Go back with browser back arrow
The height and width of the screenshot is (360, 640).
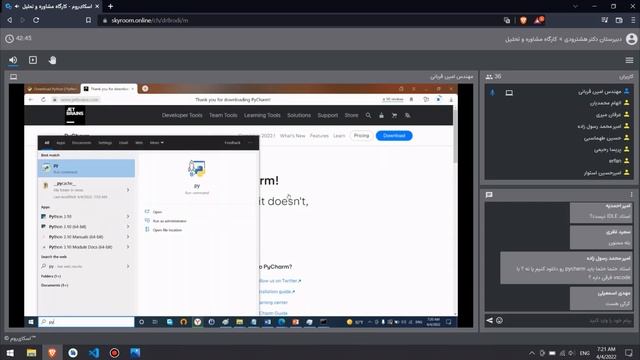[x=9, y=20]
